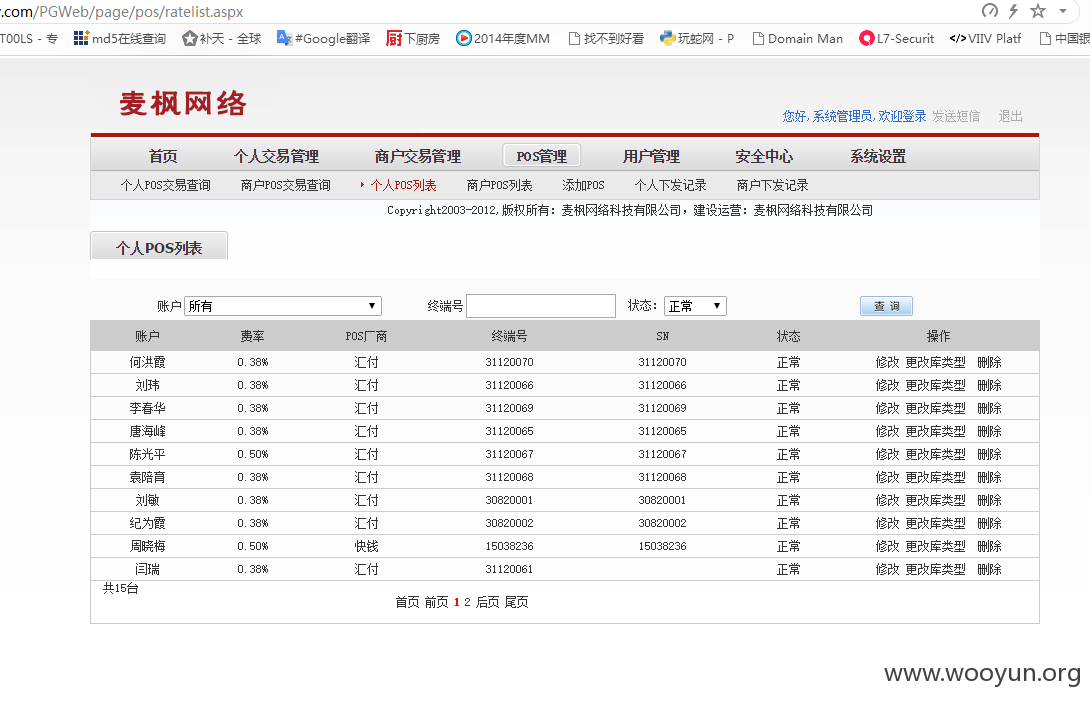Screen dimensions: 1090x702
Task: Click 更改库类型 for 周晓梅 row
Action: tap(936, 546)
